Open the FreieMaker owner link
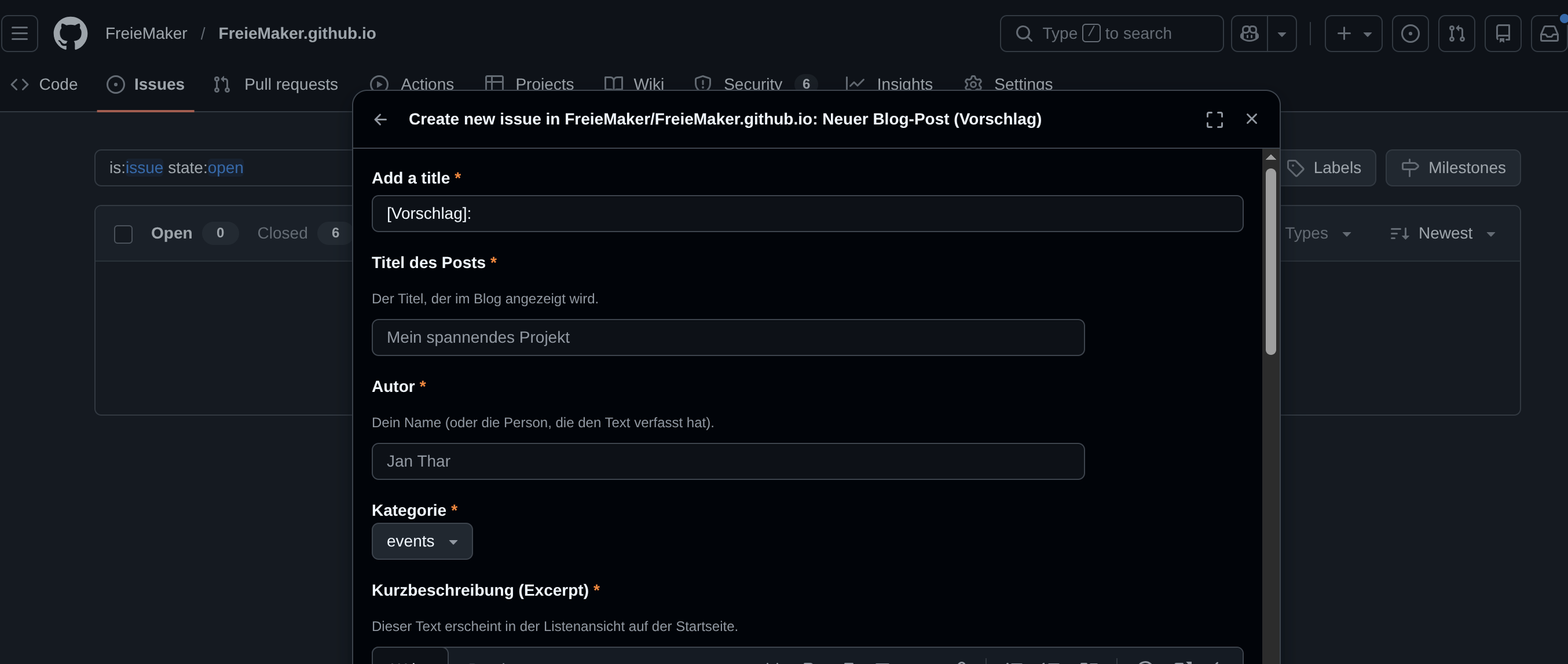1568x664 pixels. click(x=146, y=34)
